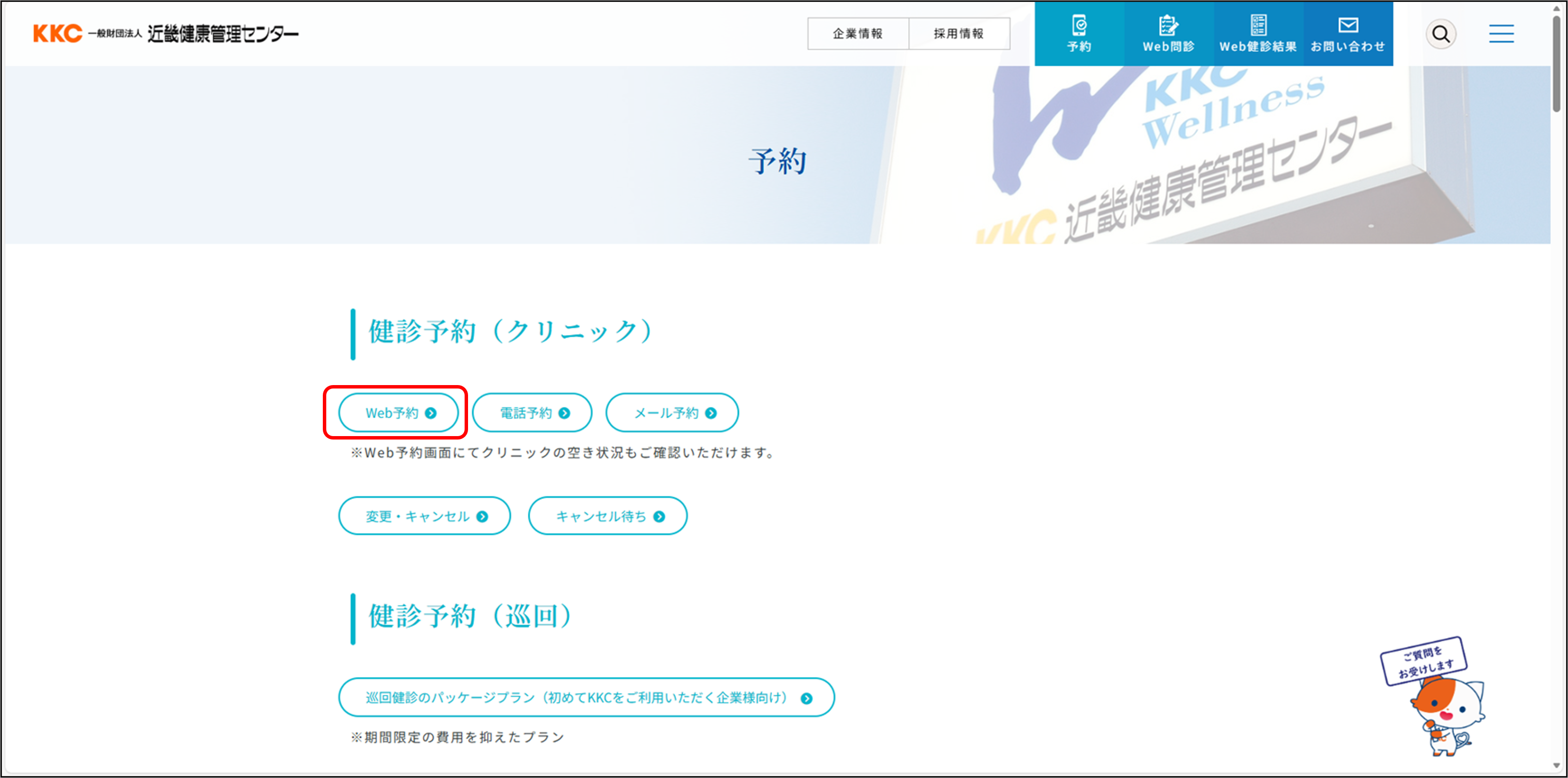Click the メール予約 button
This screenshot has width=1568, height=778.
tap(672, 413)
